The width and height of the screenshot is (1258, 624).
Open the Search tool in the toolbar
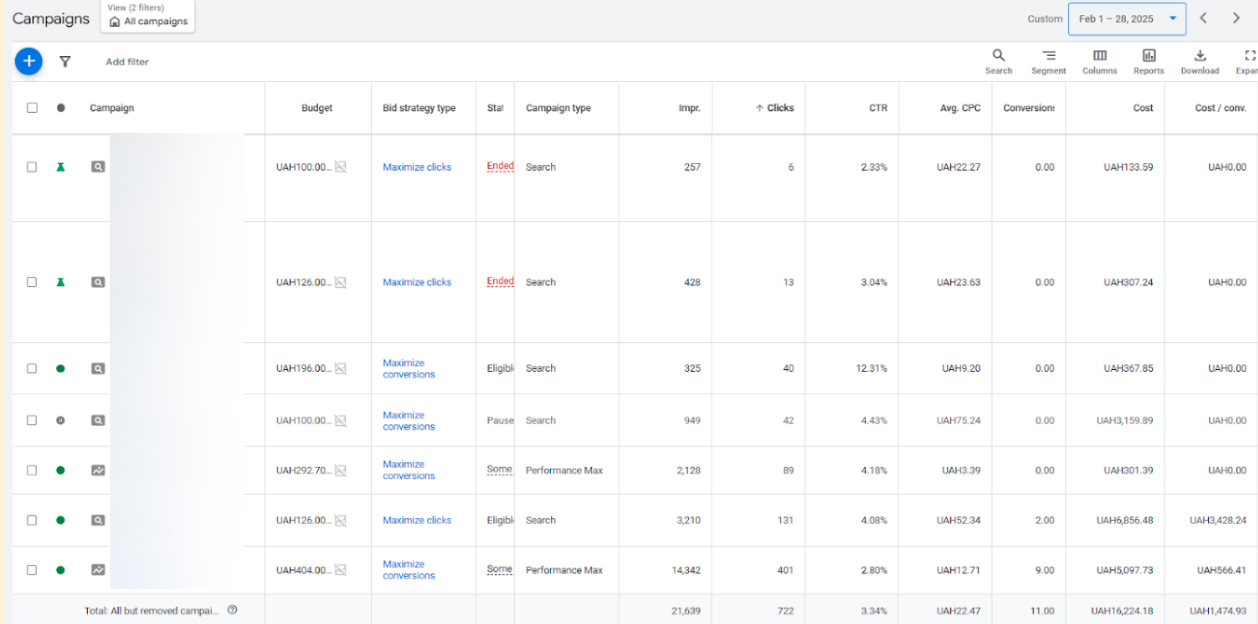998,62
